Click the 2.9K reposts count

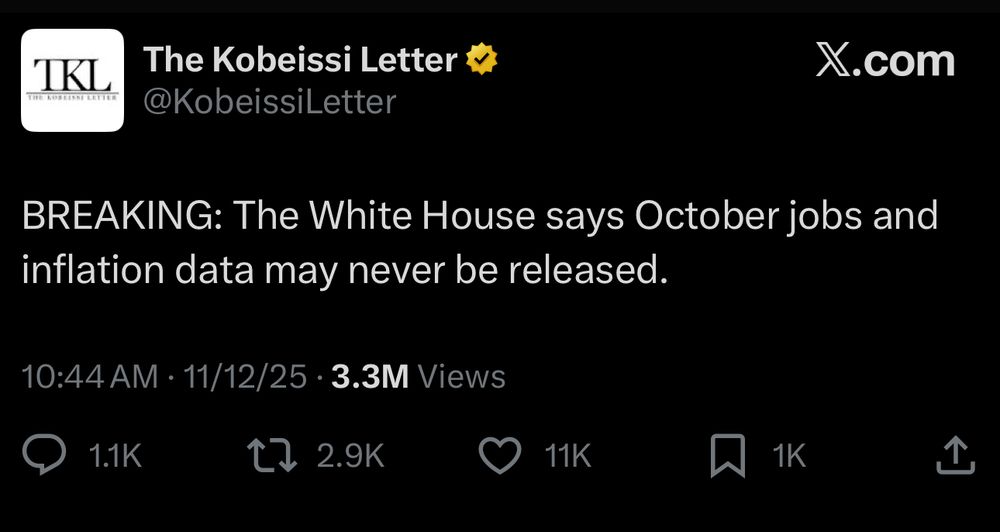click(350, 456)
